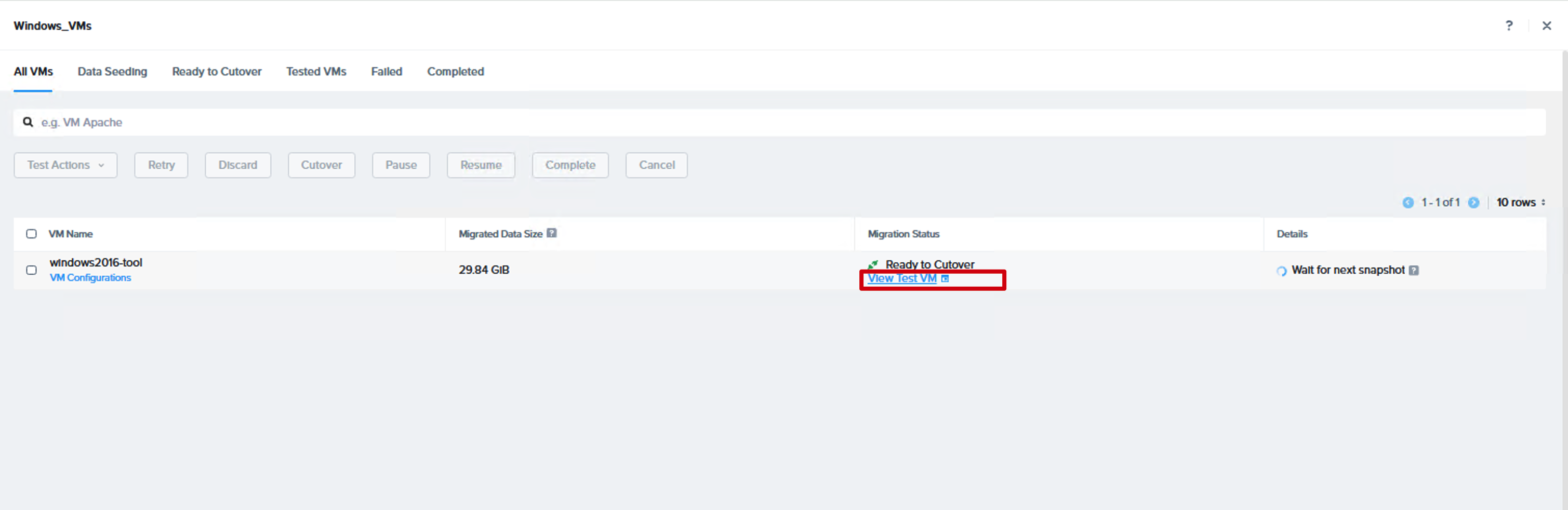Click the next page arrow icon

tap(1473, 203)
